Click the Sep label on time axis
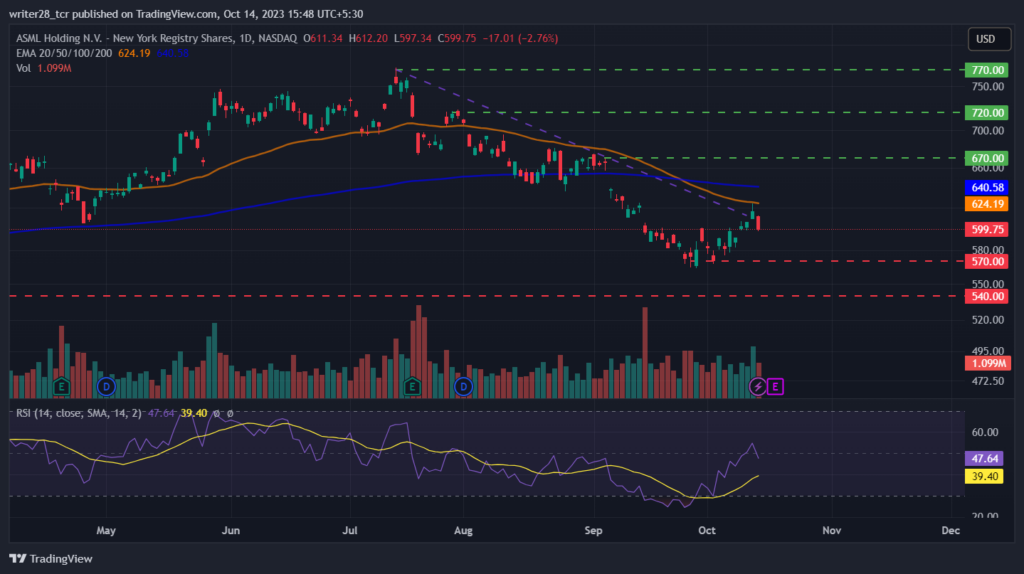 pos(593,530)
